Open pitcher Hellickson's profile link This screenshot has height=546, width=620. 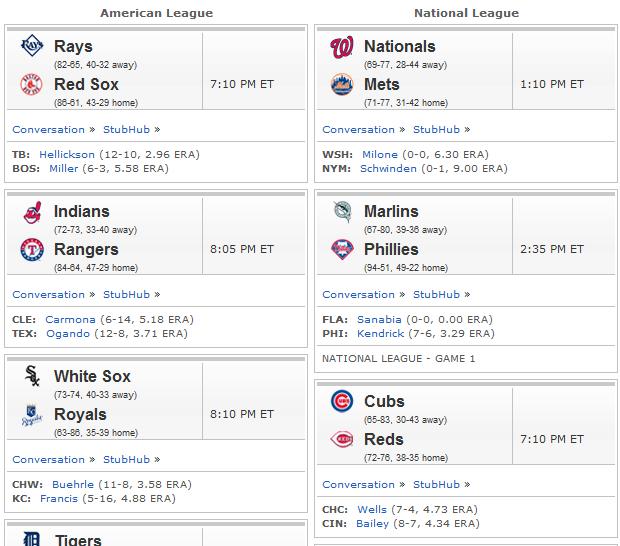67,154
